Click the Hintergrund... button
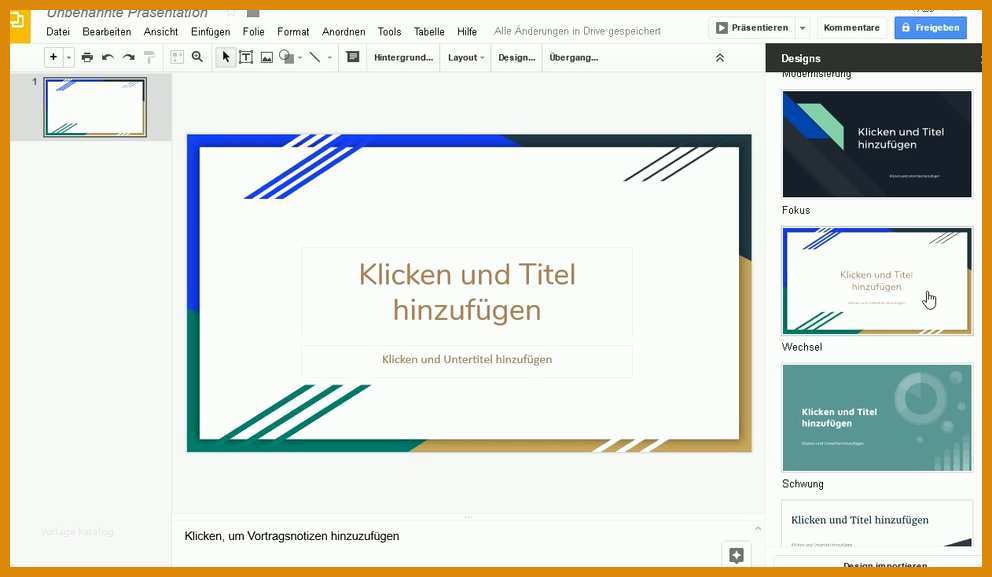 click(x=403, y=58)
